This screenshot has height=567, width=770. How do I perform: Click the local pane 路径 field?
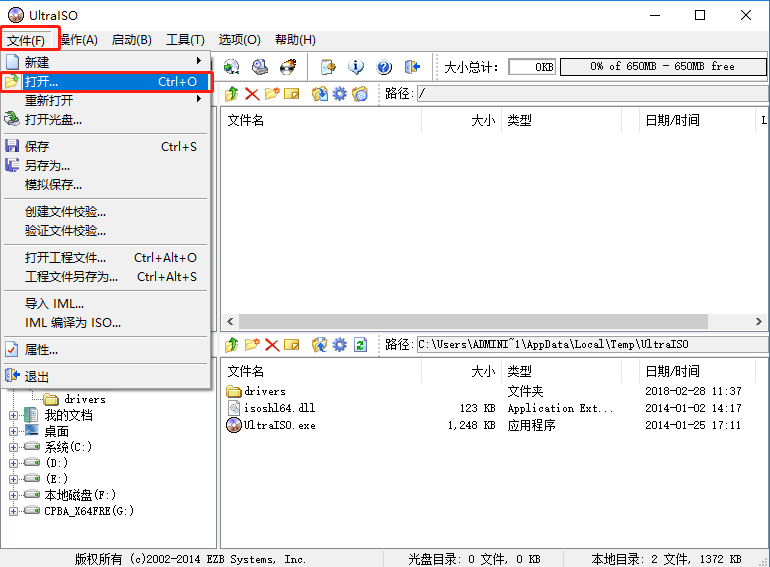pos(593,345)
